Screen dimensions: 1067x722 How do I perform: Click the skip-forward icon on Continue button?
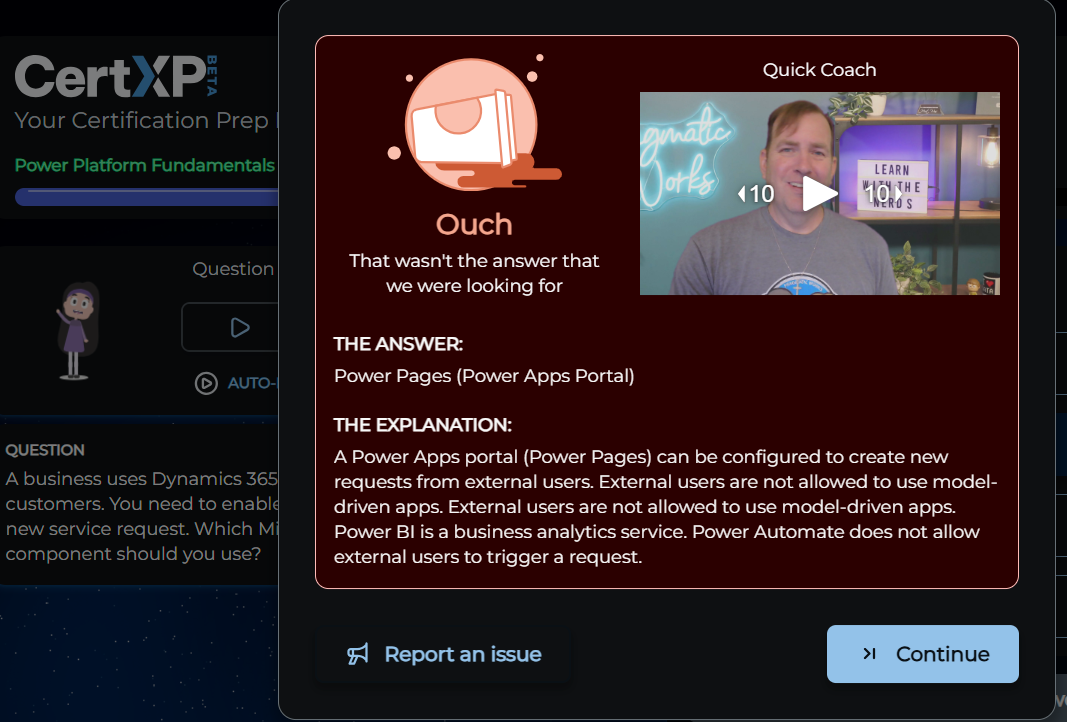point(869,654)
